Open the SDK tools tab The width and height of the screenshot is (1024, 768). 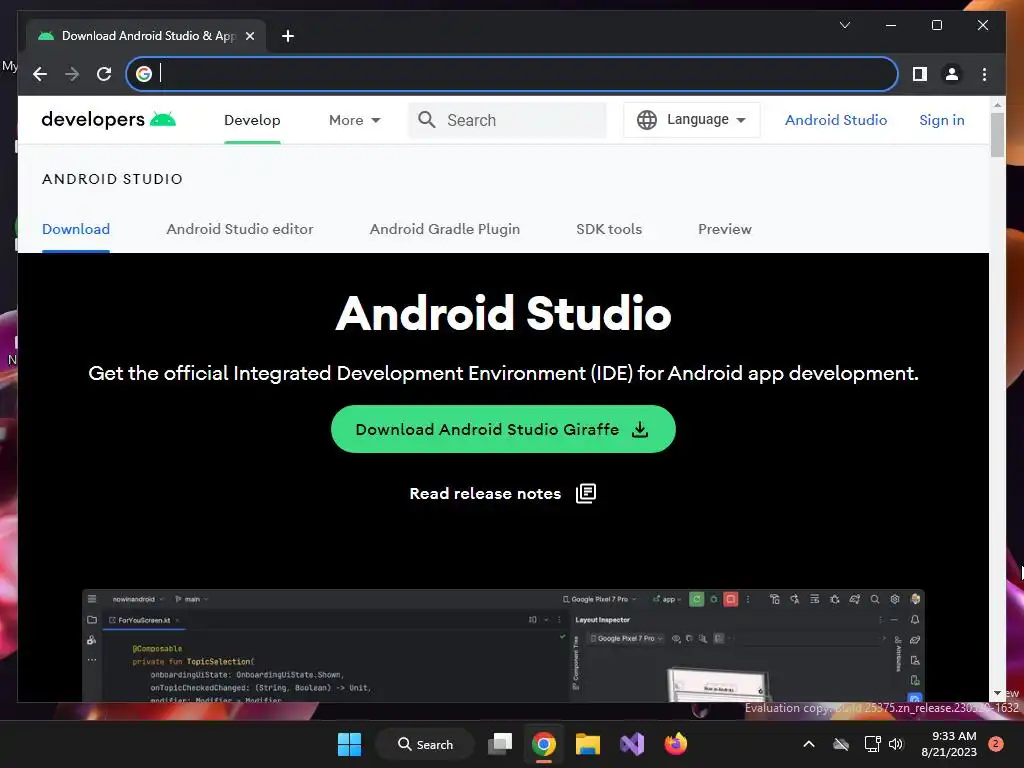pyautogui.click(x=609, y=229)
